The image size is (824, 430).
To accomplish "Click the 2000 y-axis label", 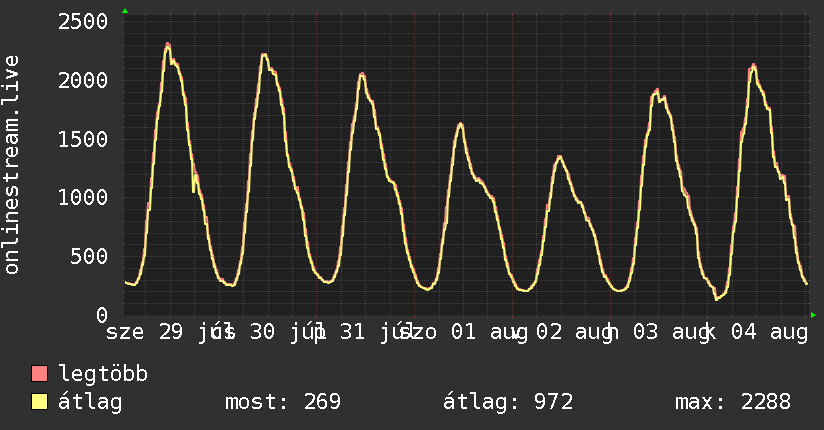I will tap(83, 81).
